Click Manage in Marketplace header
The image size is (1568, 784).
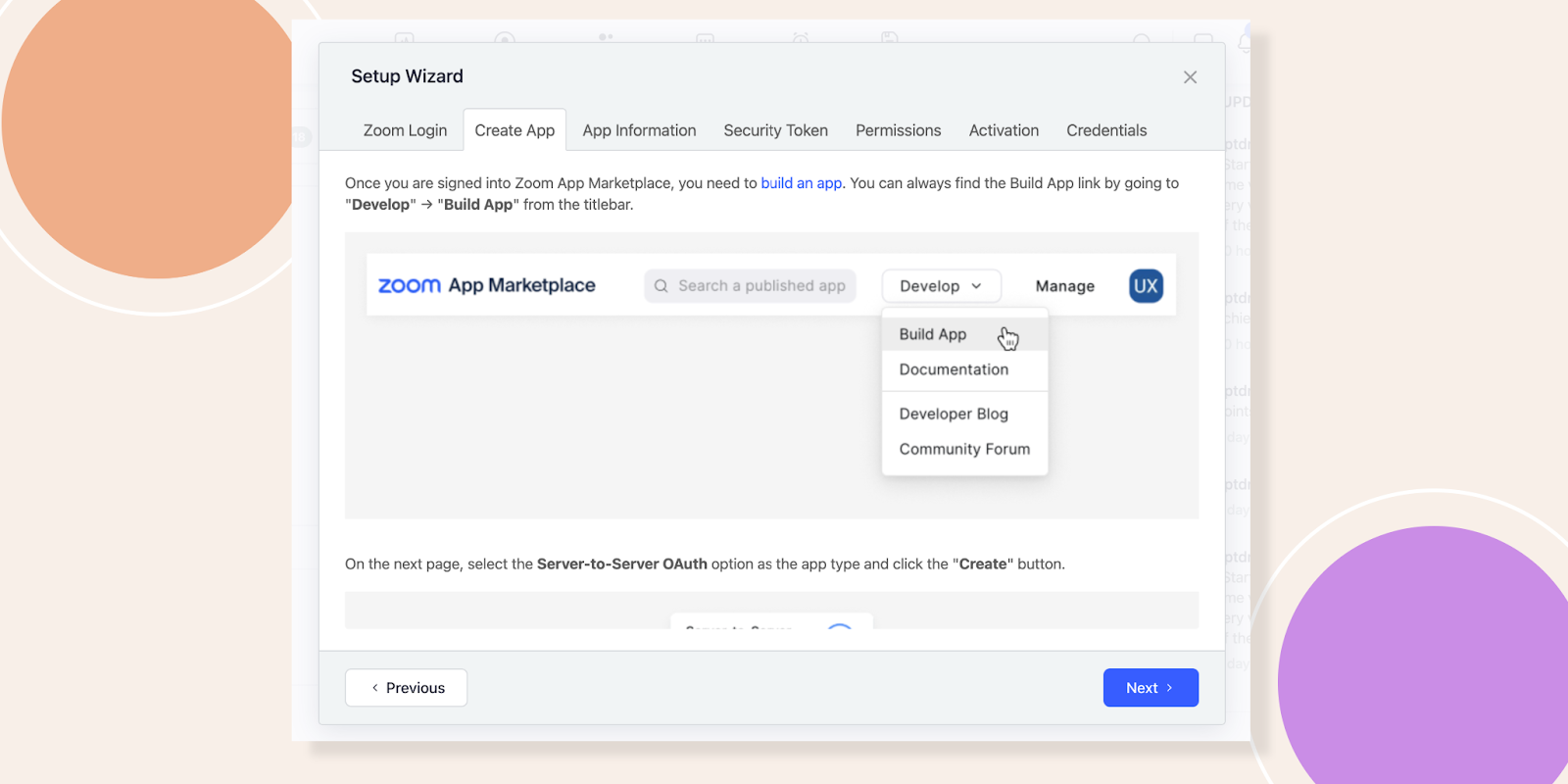tap(1064, 286)
